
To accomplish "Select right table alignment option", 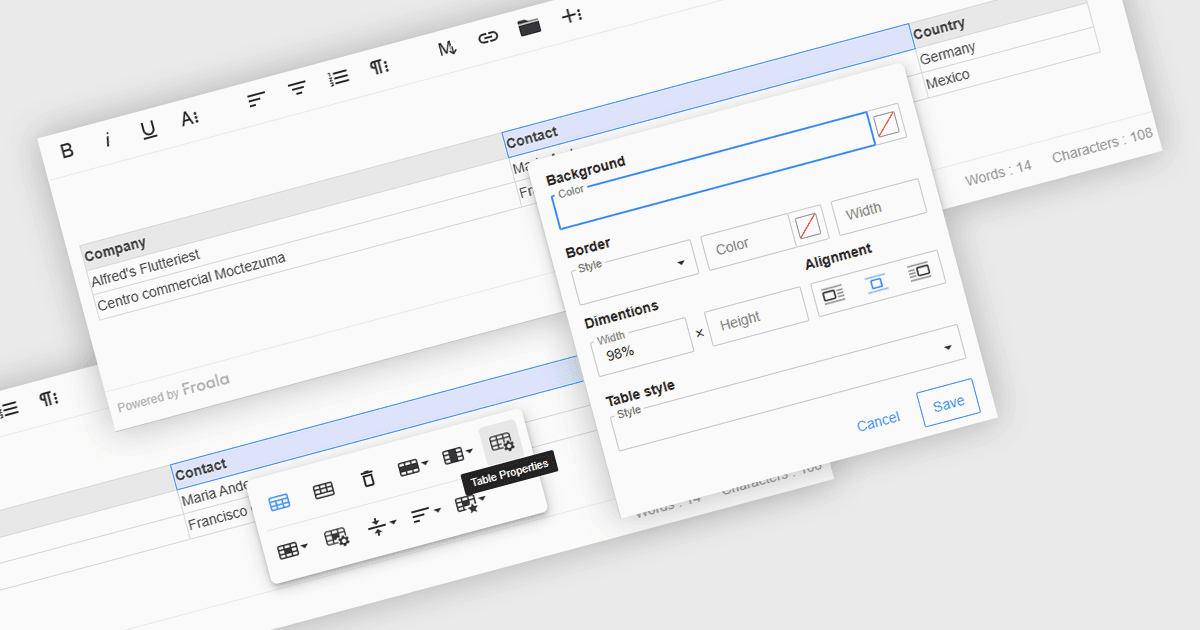I will (919, 272).
